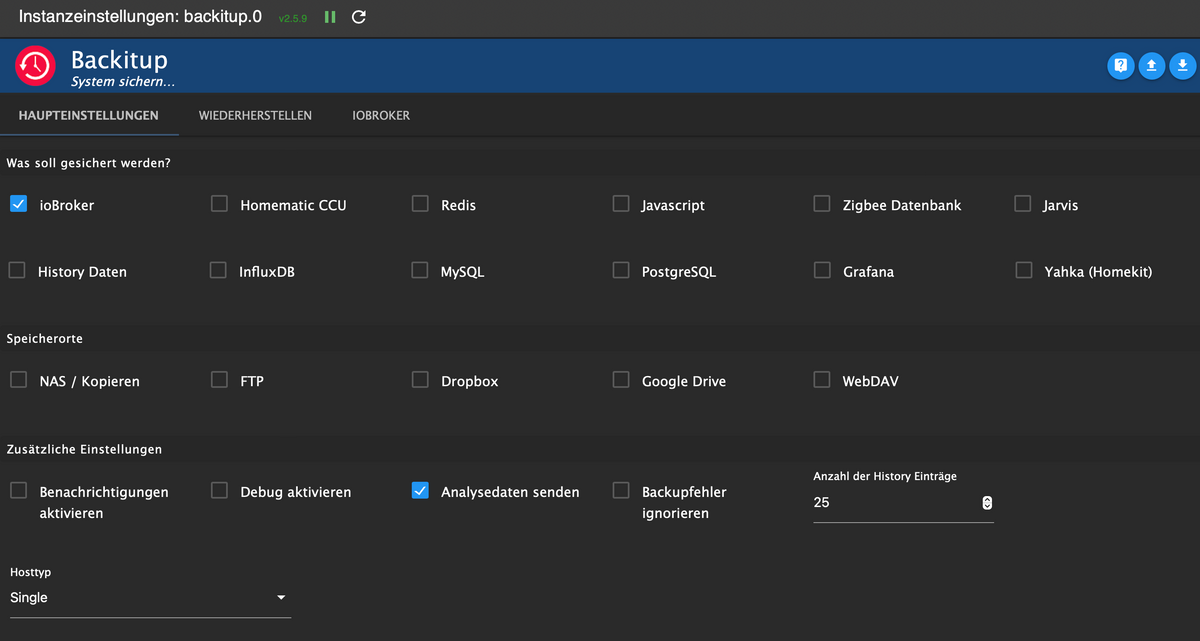Click the Speicherorte section heading

45,339
